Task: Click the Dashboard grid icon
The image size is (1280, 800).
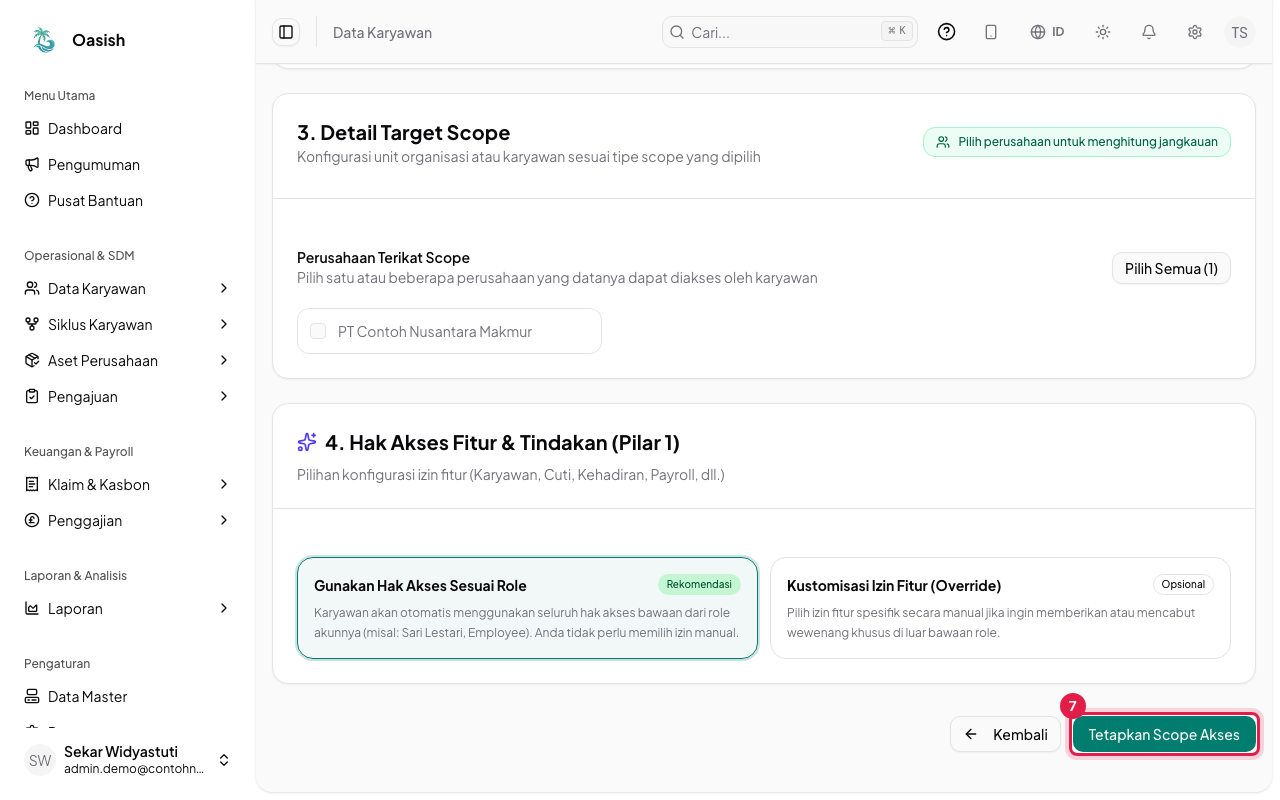Action: 32,129
